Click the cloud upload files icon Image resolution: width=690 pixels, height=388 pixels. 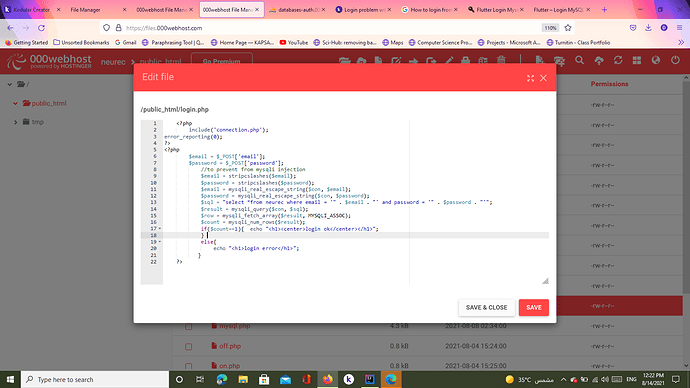coord(599,61)
